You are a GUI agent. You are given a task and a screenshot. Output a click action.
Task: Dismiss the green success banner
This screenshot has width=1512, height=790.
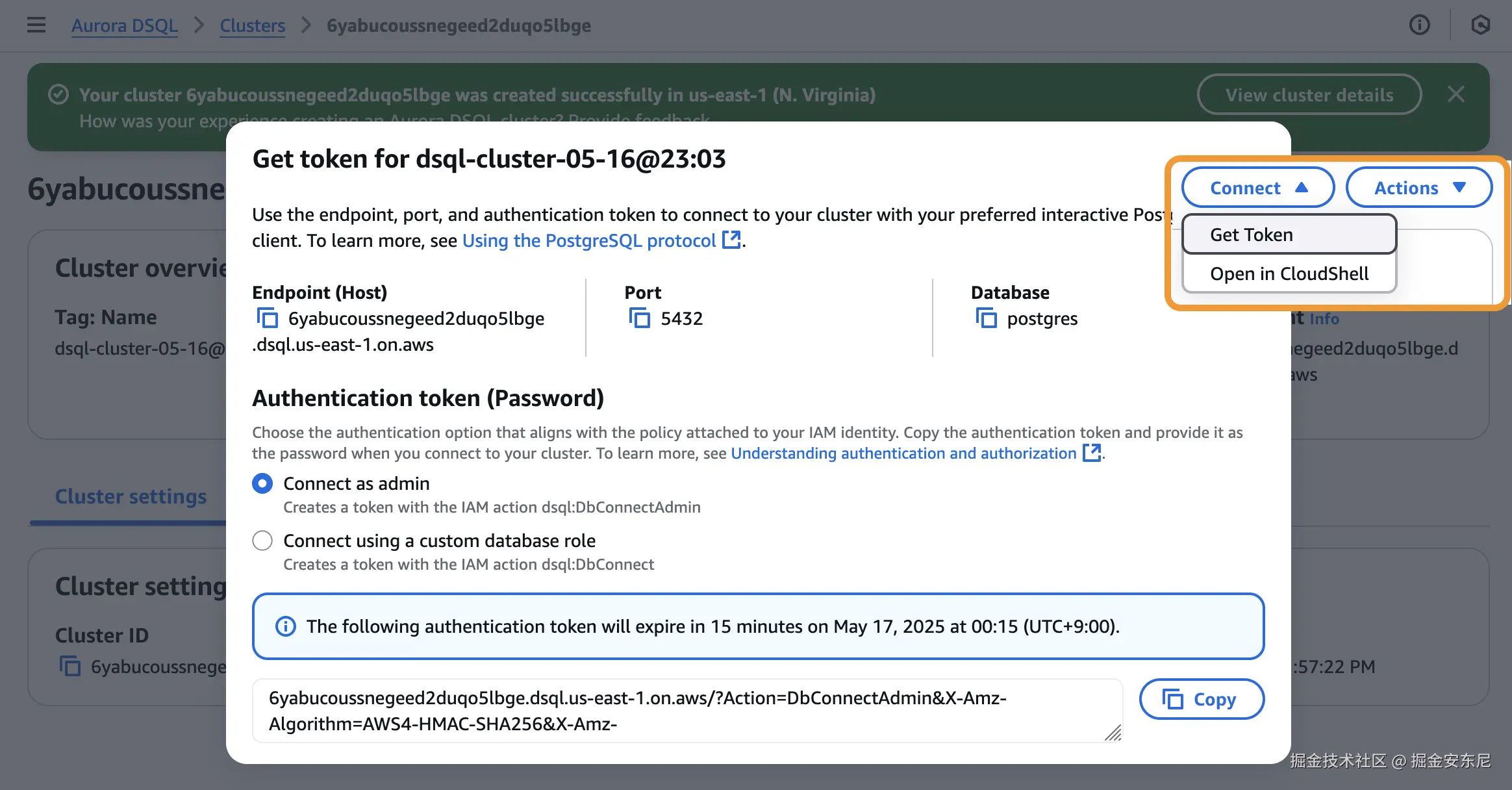coord(1456,95)
